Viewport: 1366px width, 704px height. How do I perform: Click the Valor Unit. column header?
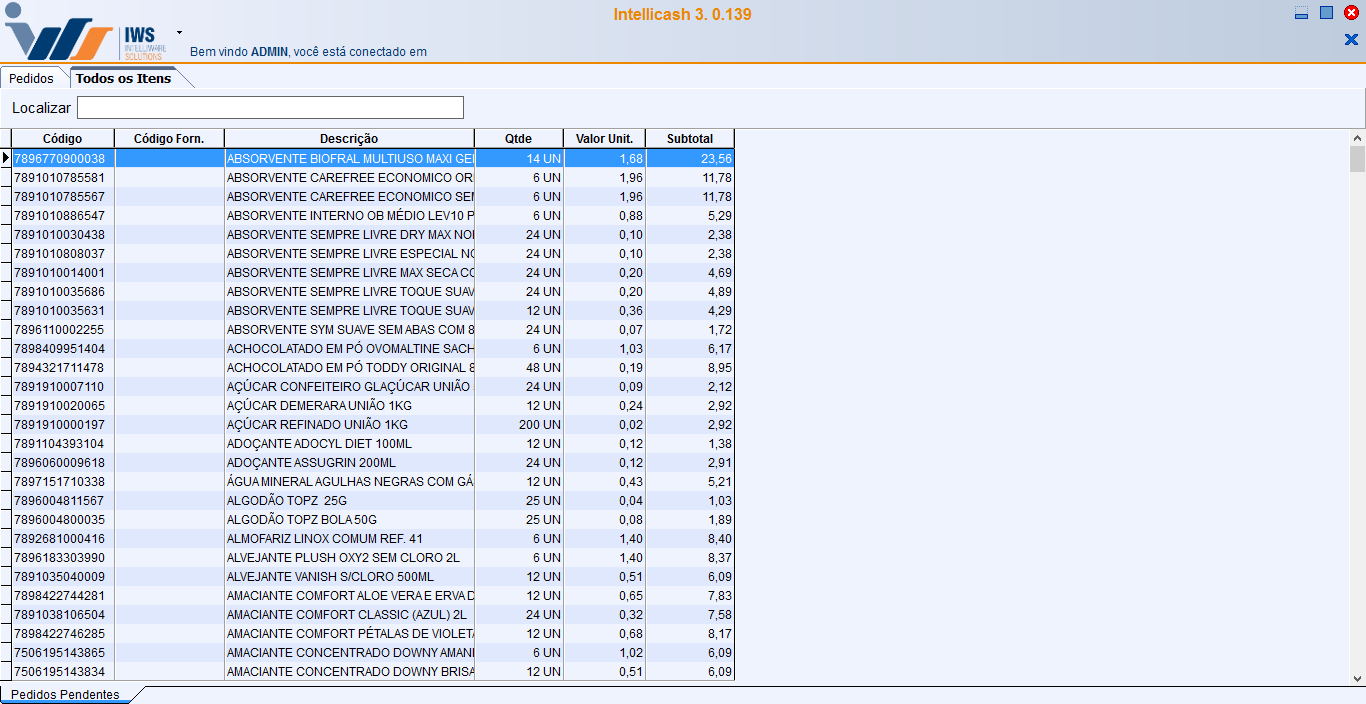pos(604,139)
